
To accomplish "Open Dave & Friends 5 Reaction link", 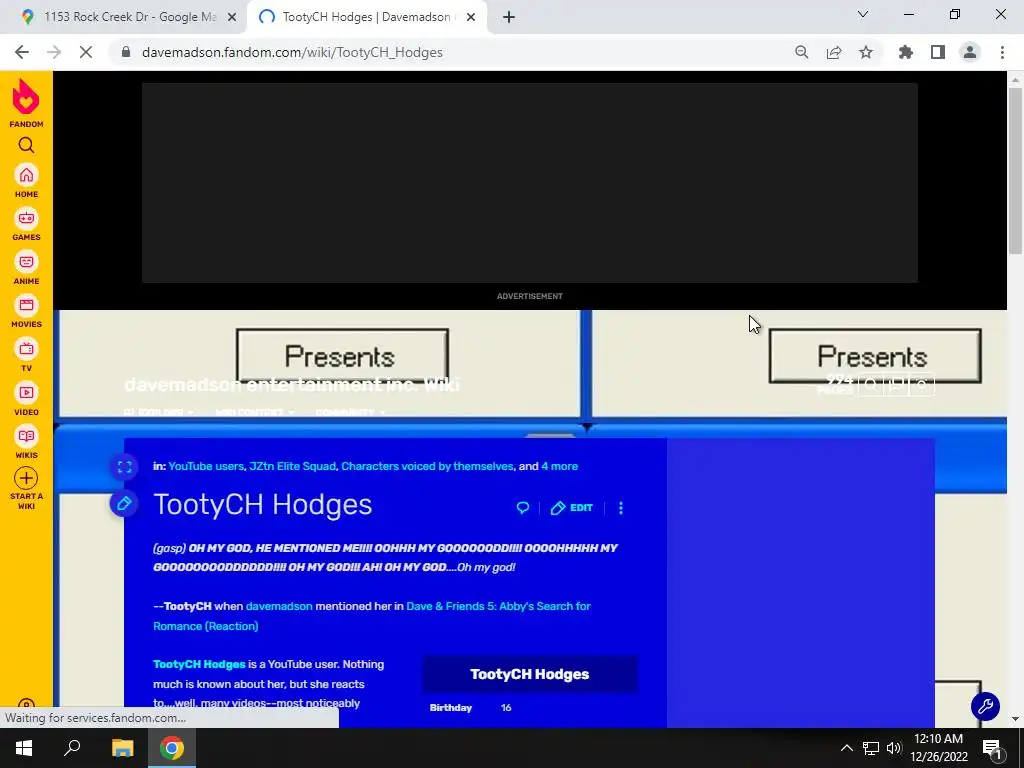I will click(x=372, y=616).
